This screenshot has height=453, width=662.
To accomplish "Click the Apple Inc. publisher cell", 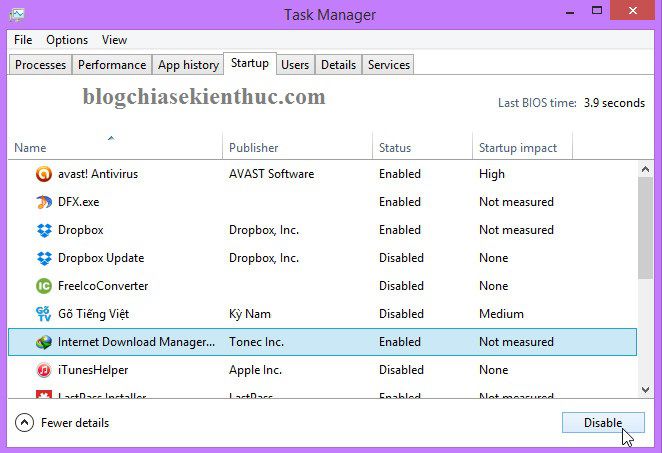I will pyautogui.click(x=255, y=370).
